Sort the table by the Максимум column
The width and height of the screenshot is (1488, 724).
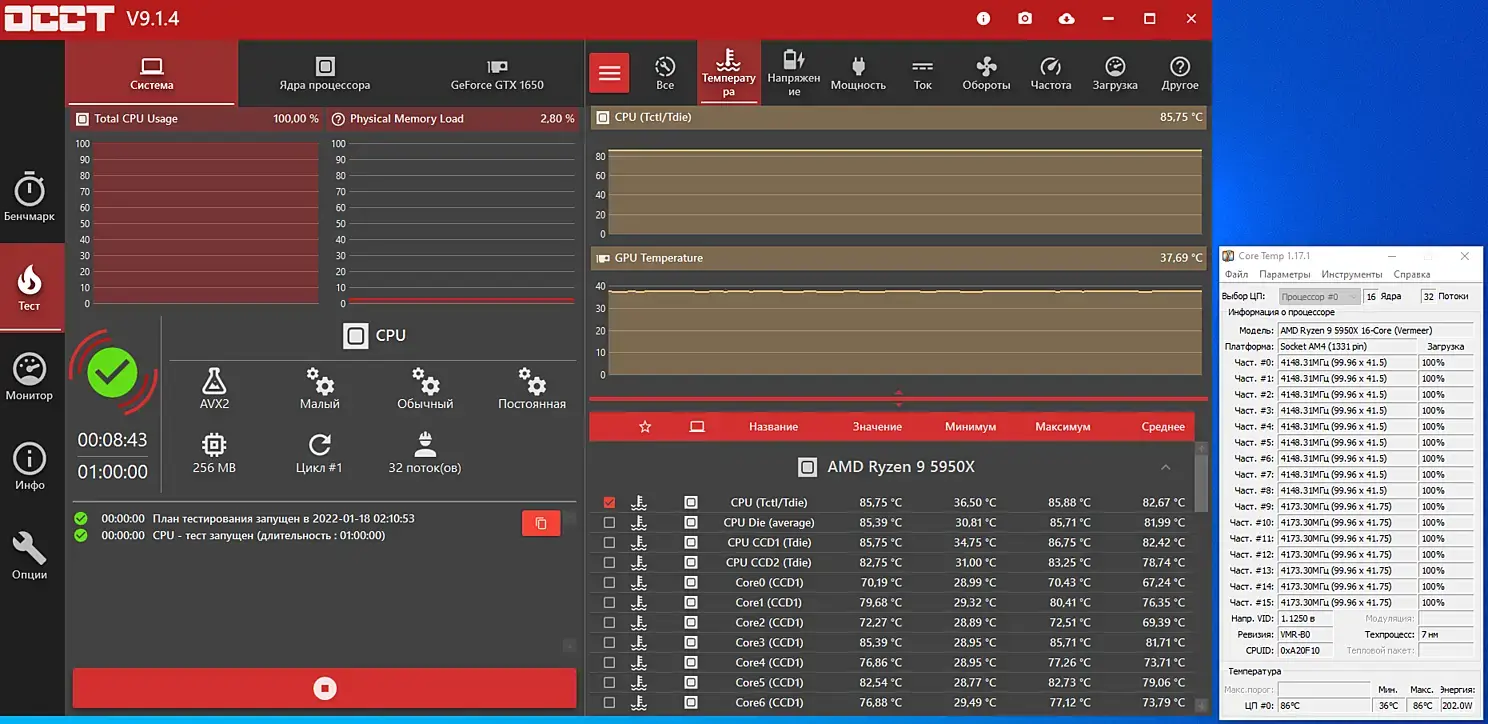point(1062,427)
